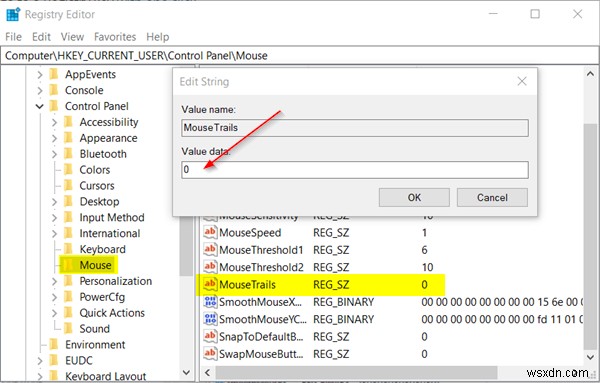Select the MouseTrails value name
The width and height of the screenshot is (600, 383).
coord(248,285)
